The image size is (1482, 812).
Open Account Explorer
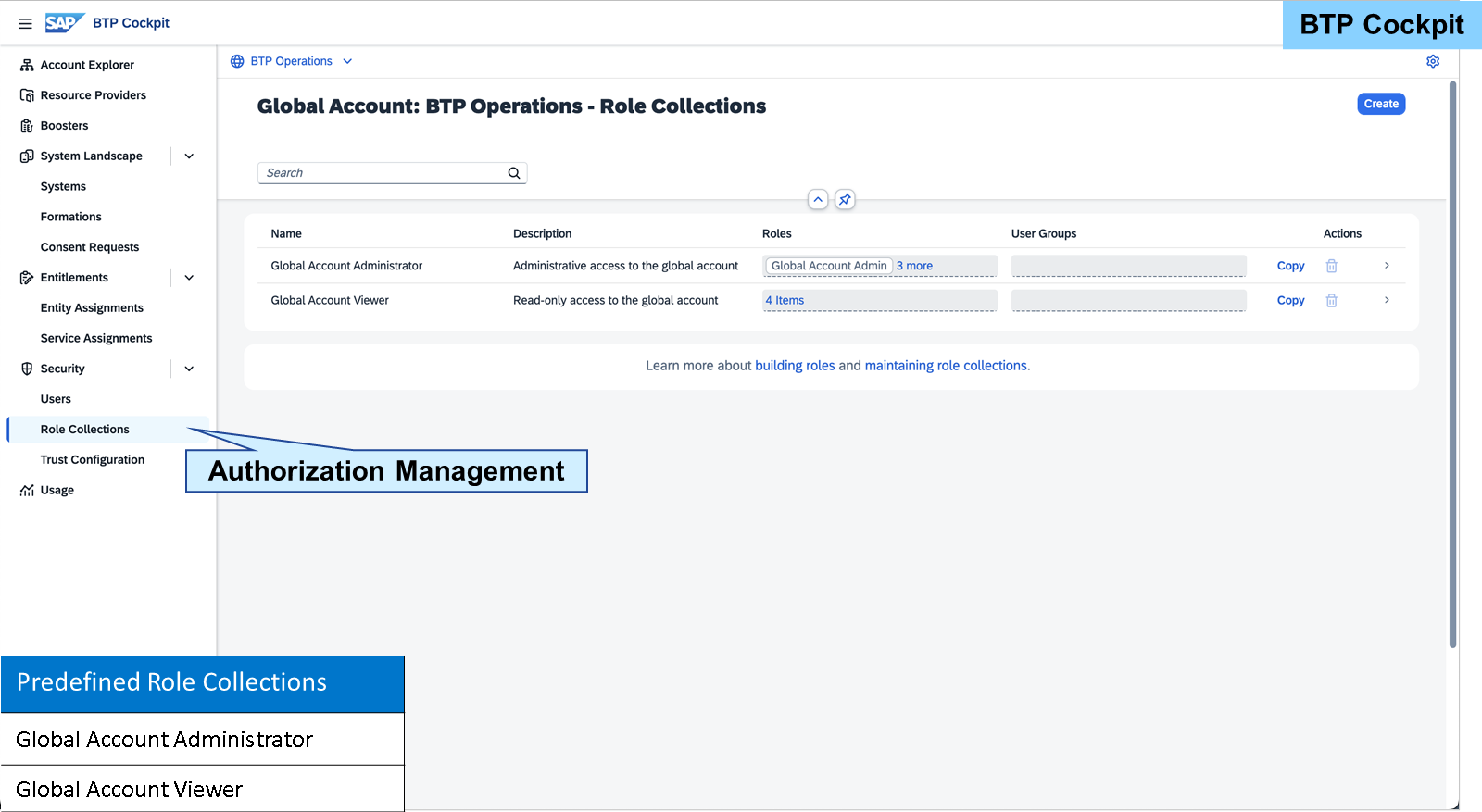pyautogui.click(x=87, y=65)
